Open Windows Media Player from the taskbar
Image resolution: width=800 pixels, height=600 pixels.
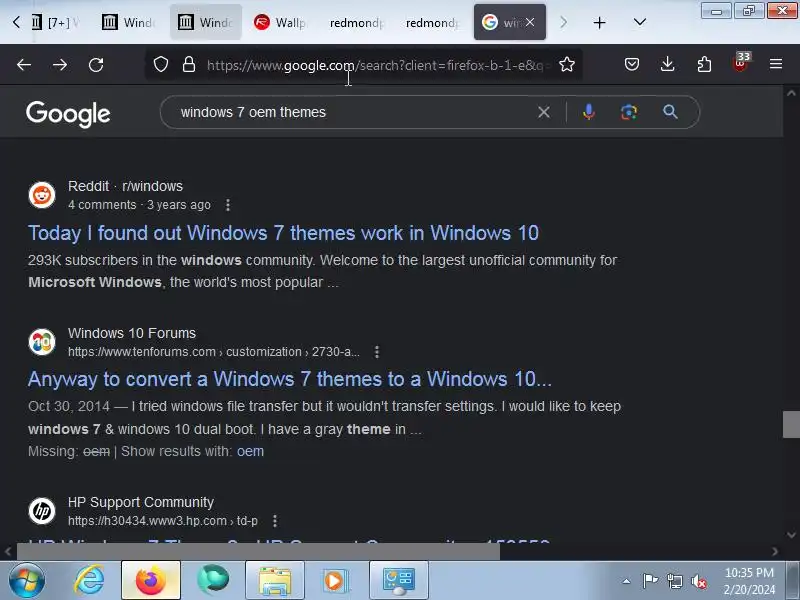click(337, 580)
